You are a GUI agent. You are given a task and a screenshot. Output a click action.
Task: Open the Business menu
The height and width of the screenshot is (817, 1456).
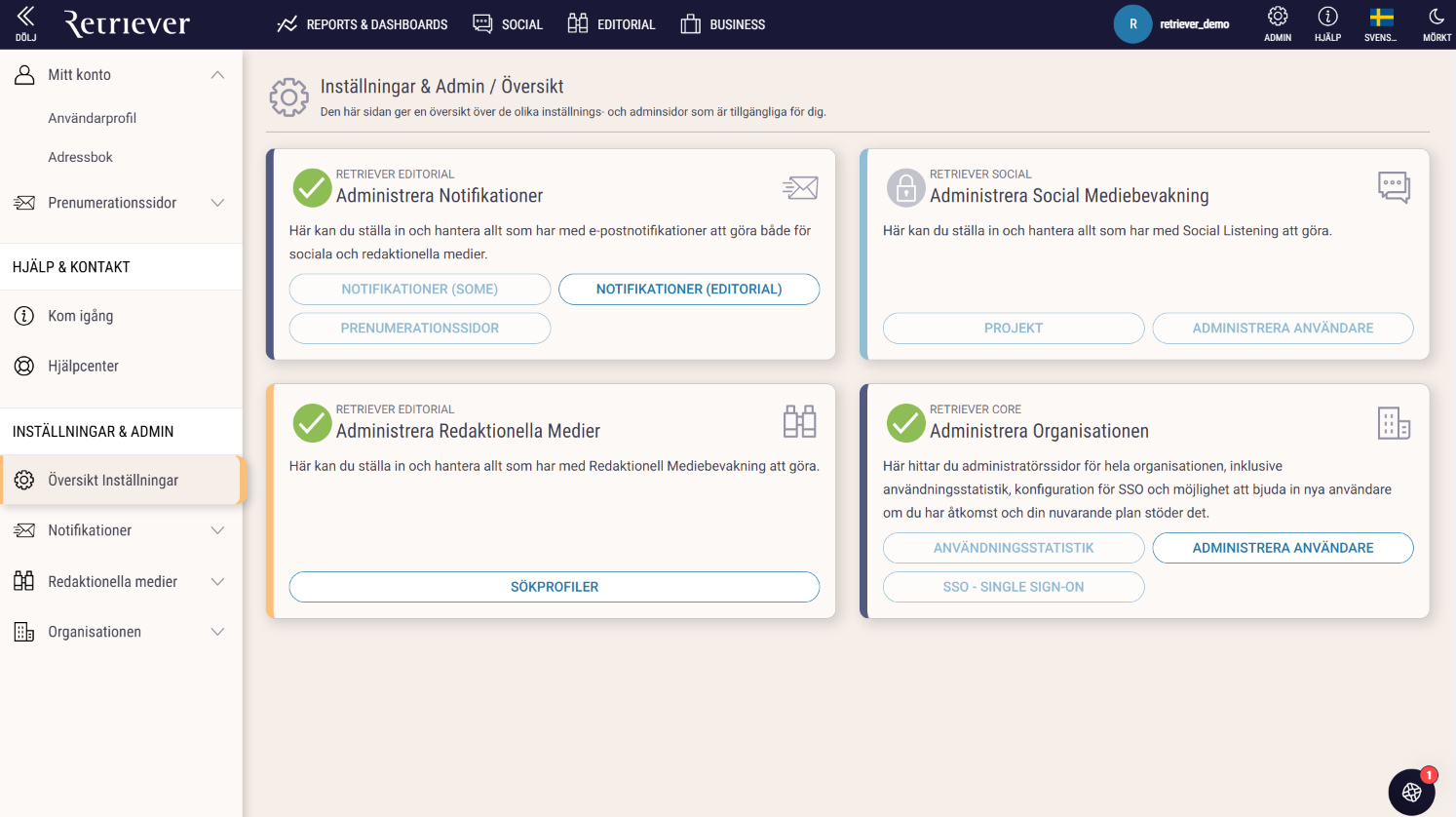(722, 24)
